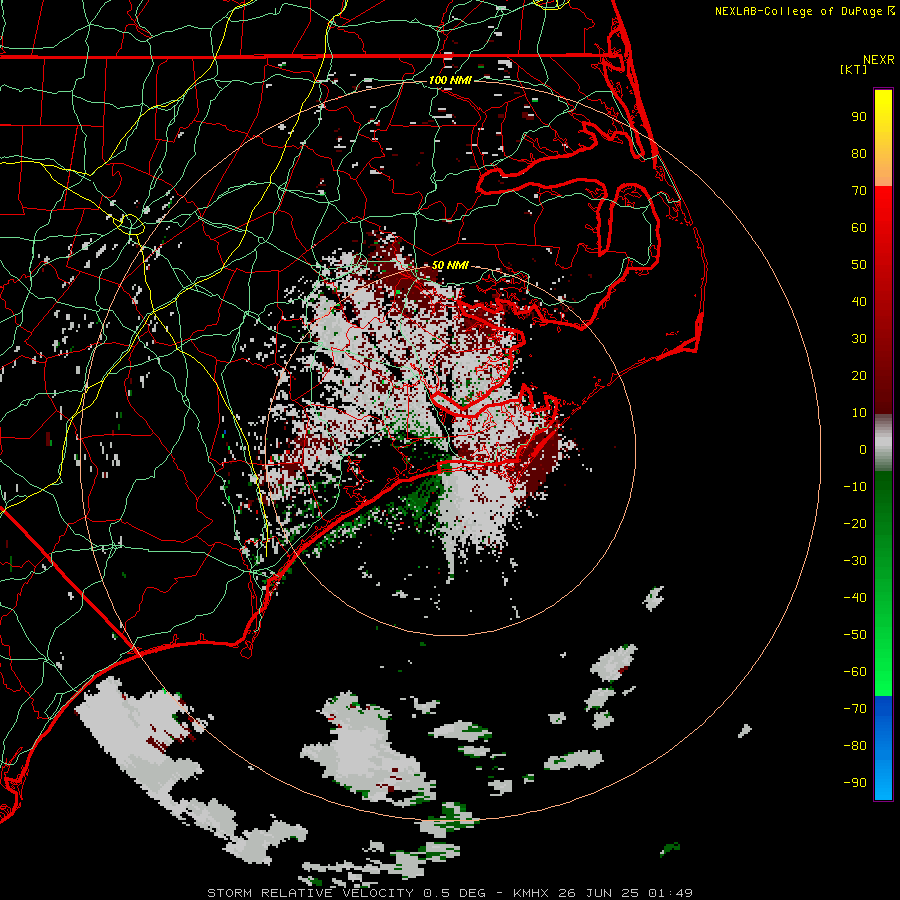Click the -50 scale label

click(x=855, y=635)
